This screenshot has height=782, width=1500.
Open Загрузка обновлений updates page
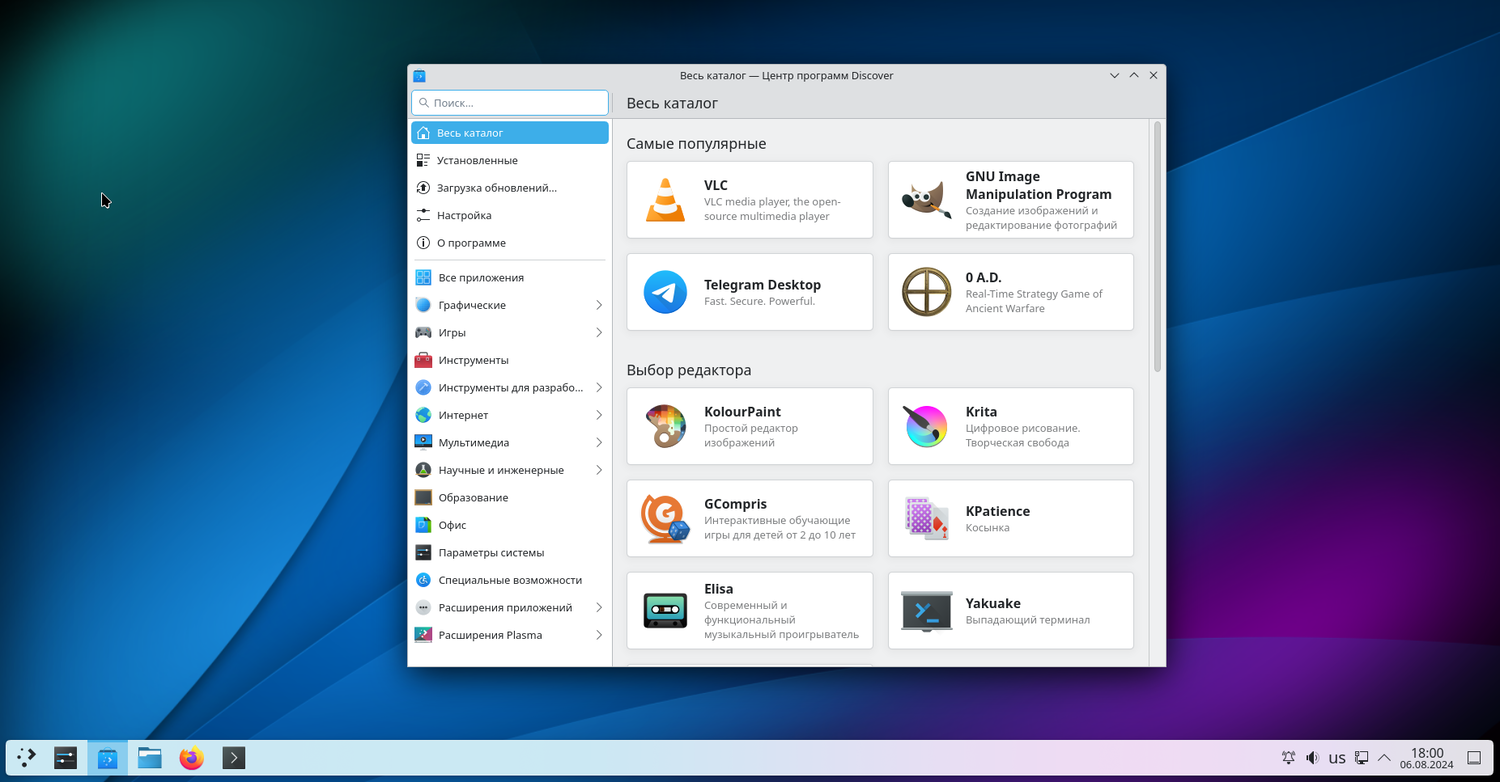pos(510,188)
